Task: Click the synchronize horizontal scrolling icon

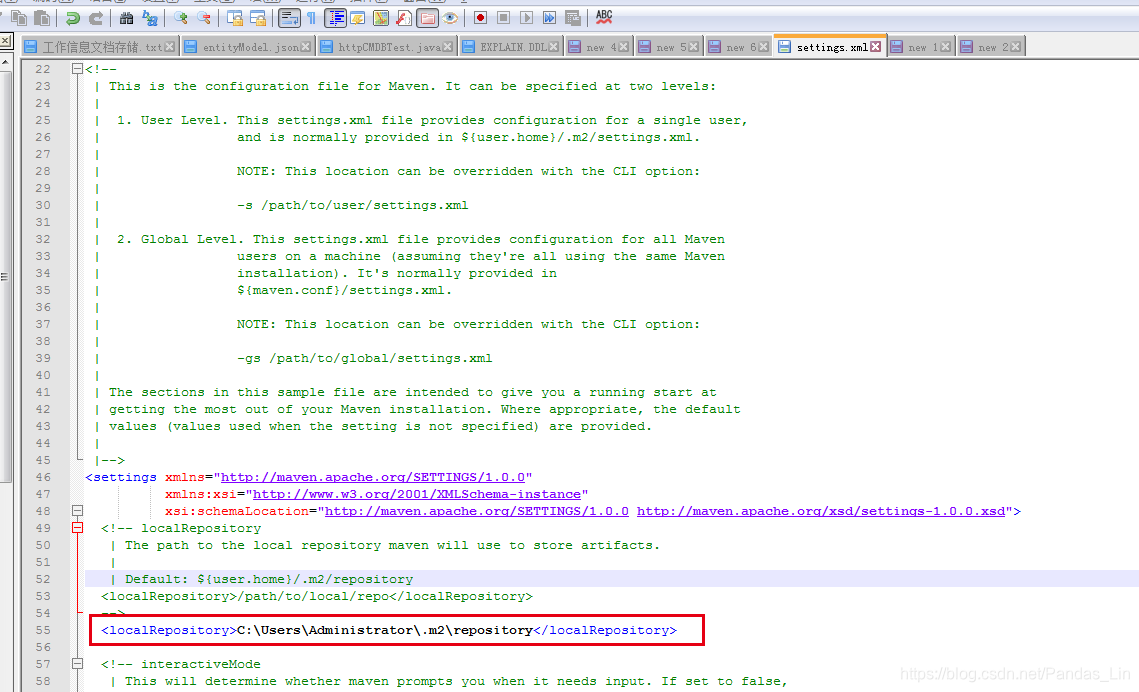Action: click(x=258, y=18)
